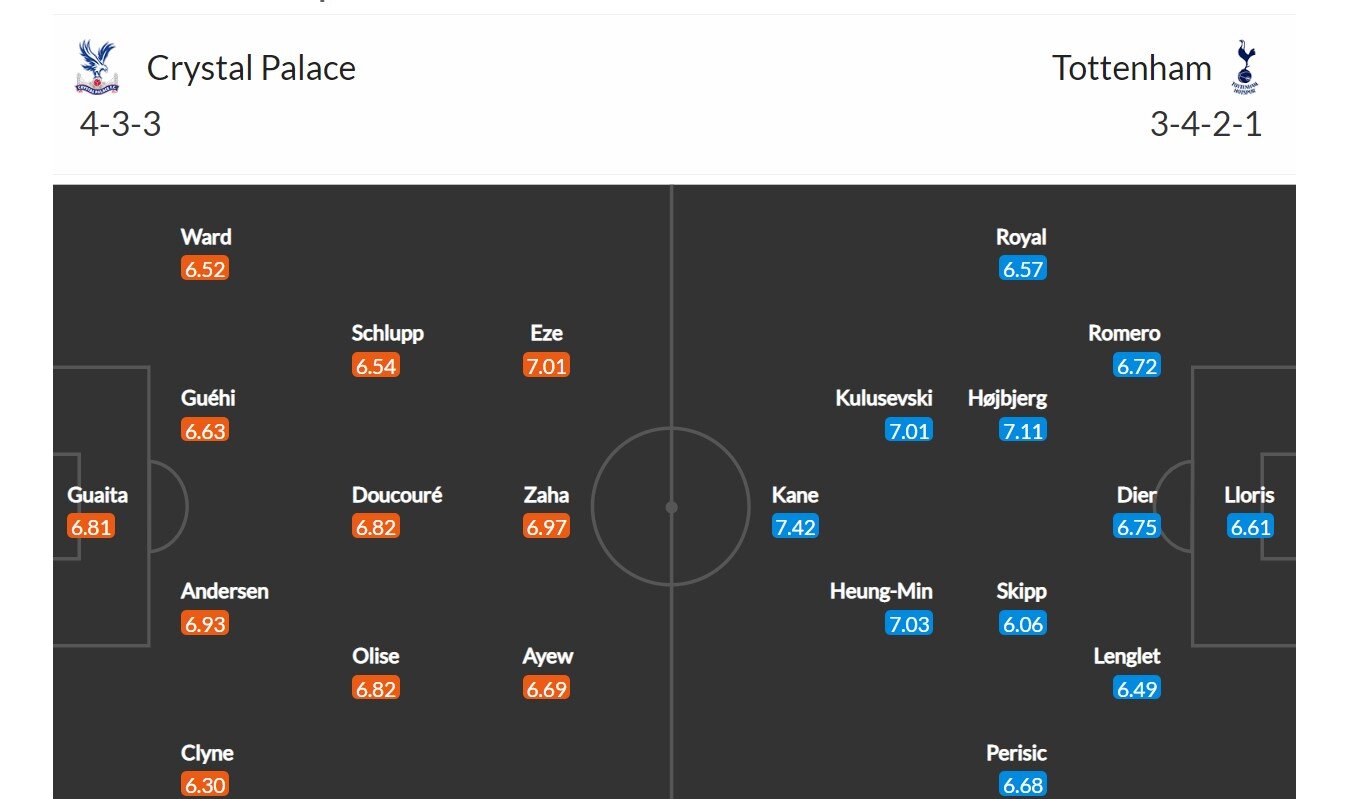Select player Olise on the pitch

375,656
